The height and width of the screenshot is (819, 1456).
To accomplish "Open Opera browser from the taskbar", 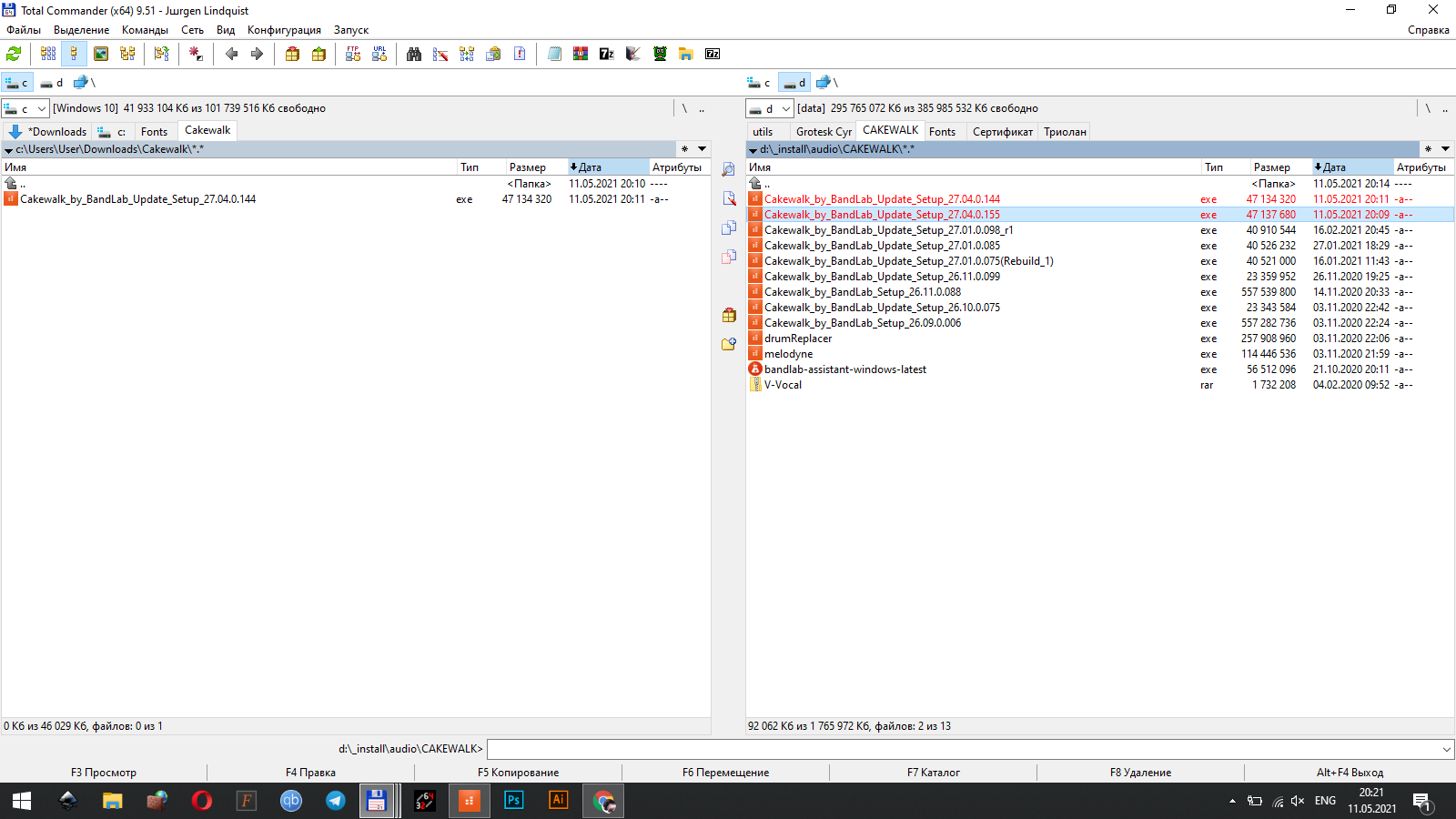I will [201, 801].
